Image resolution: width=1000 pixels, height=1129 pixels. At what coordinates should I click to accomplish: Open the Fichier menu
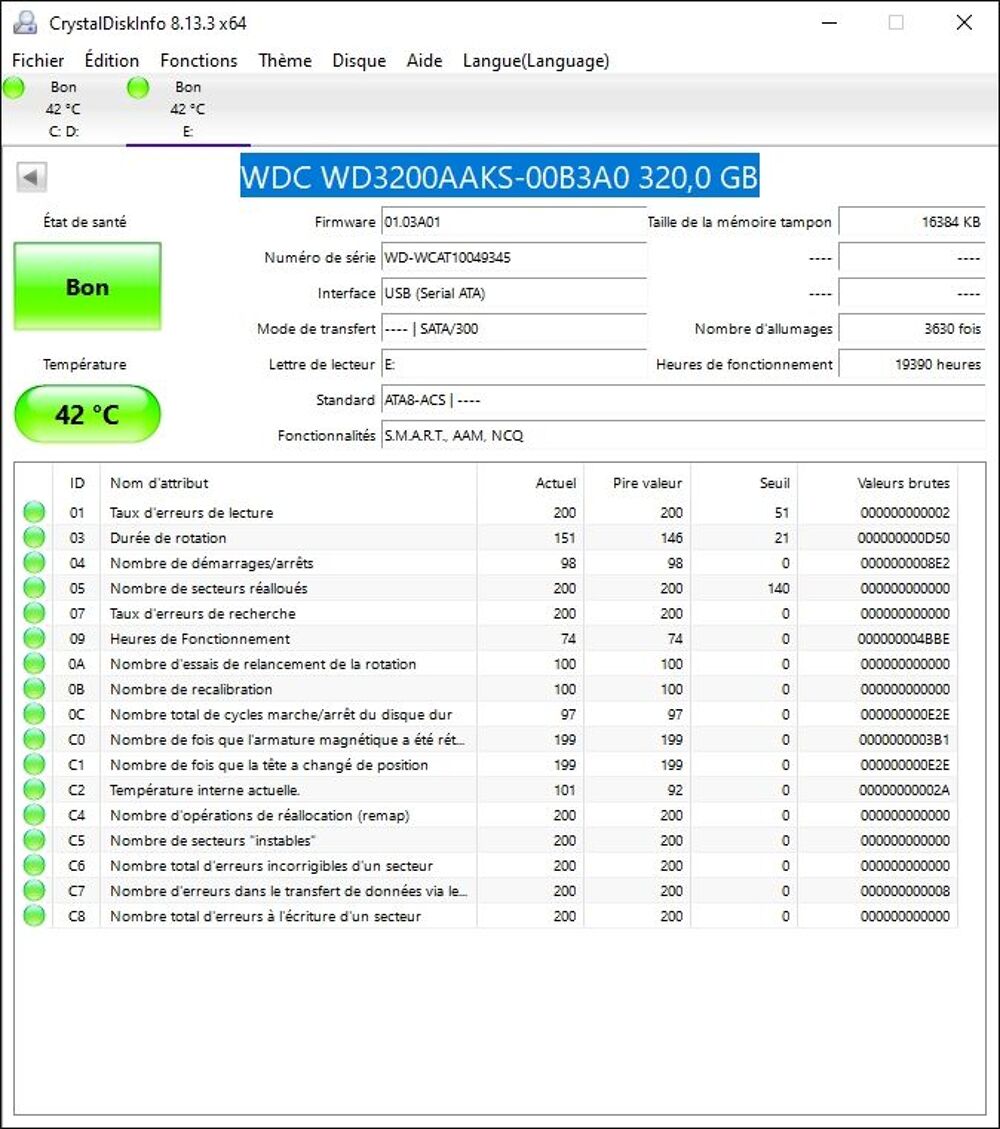point(38,60)
